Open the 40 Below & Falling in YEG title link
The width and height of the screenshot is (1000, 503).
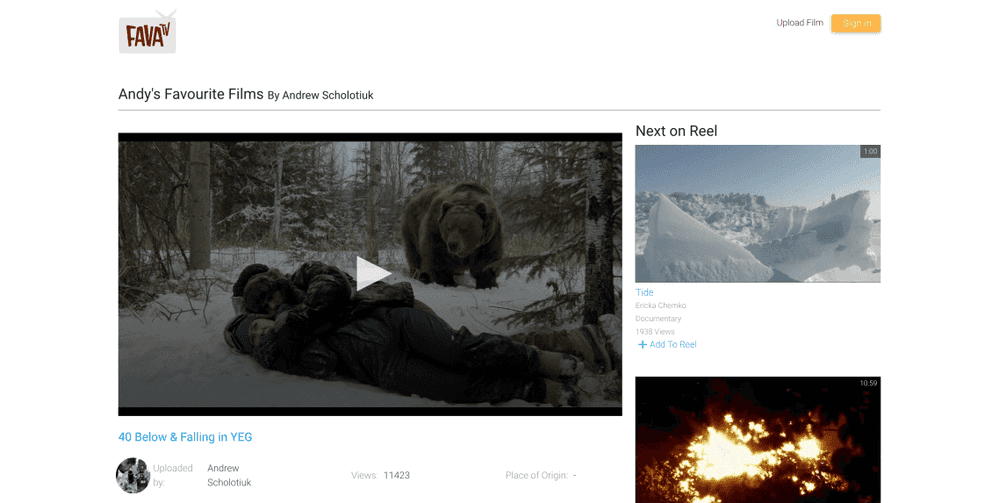185,437
